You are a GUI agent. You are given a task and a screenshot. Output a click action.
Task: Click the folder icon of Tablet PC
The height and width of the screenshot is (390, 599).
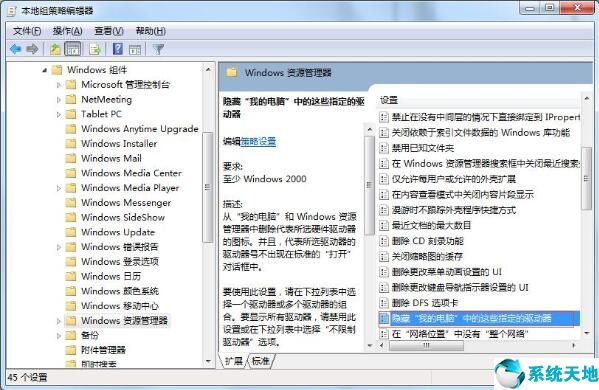click(x=71, y=114)
